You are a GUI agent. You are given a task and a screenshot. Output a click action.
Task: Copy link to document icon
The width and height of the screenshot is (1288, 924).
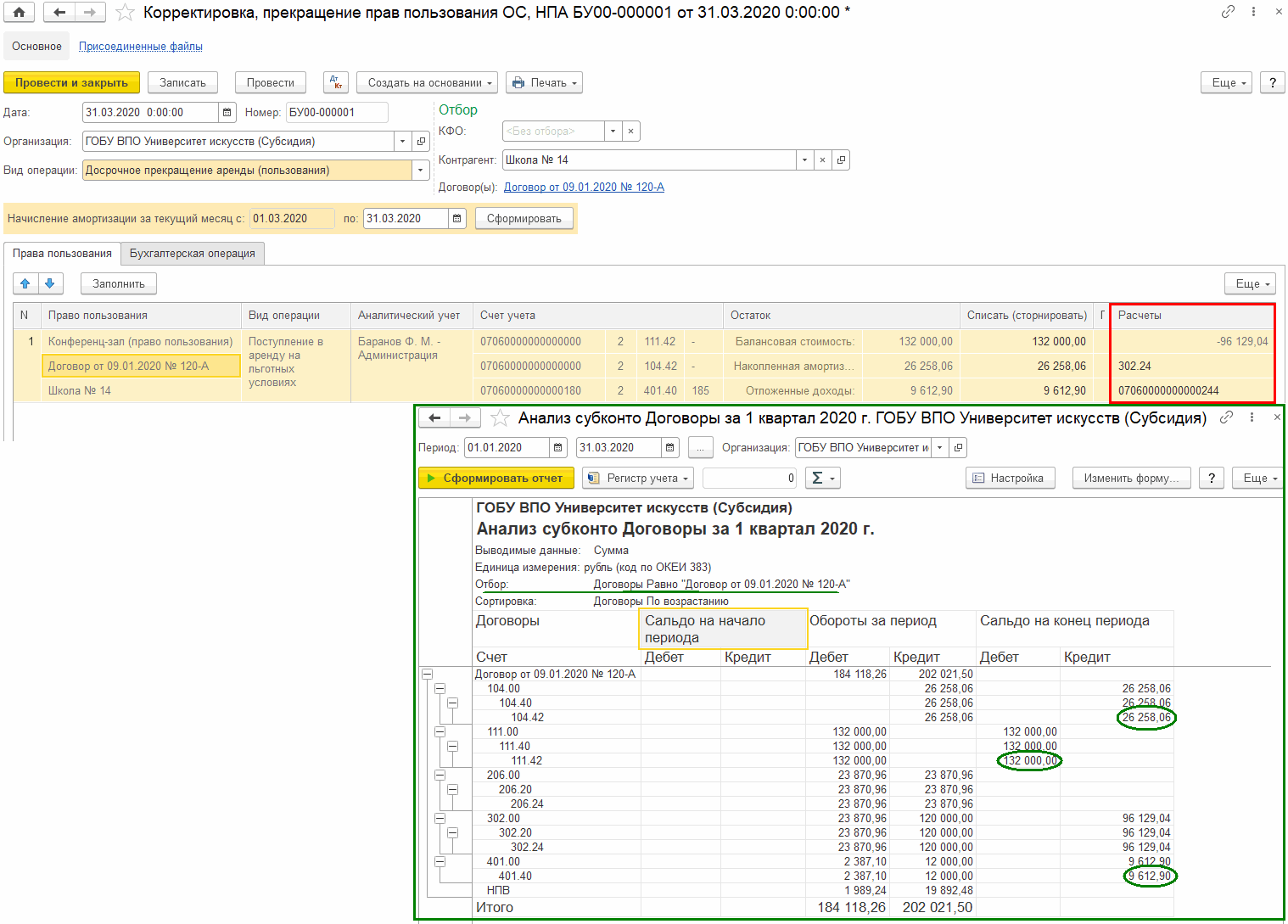pos(1228,12)
